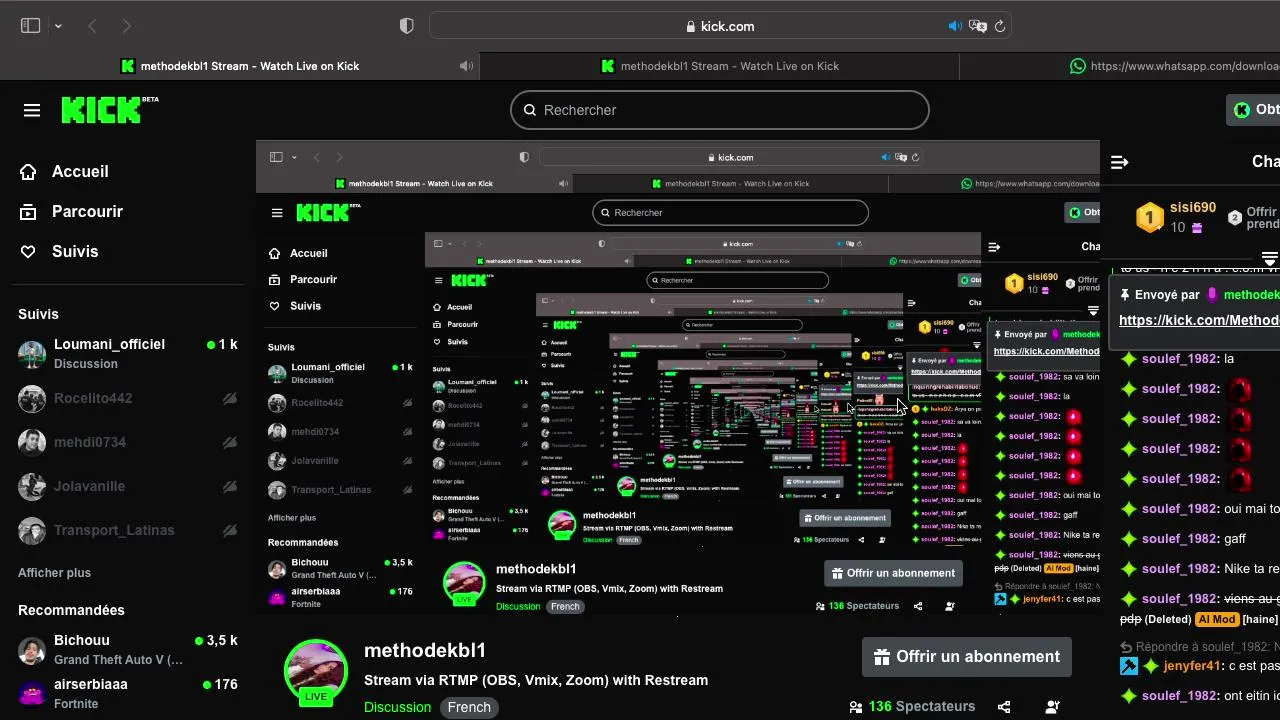Click largest AI Mod badge on the deleted message
The image size is (1280, 720).
1217,619
